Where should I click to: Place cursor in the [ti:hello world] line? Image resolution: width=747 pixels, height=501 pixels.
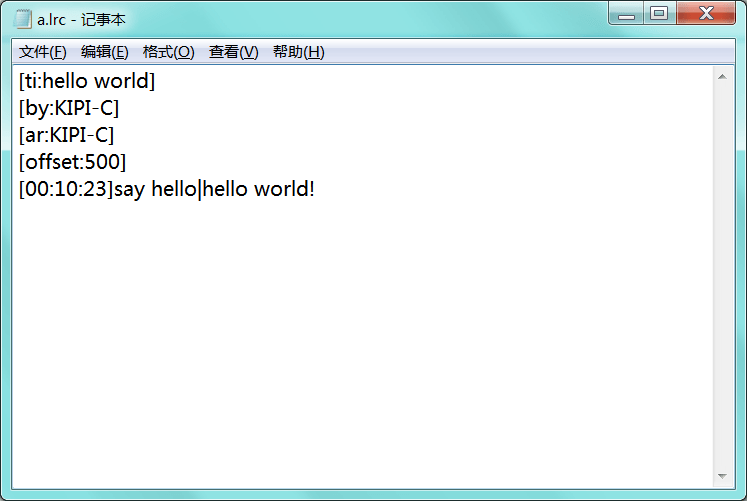(87, 81)
